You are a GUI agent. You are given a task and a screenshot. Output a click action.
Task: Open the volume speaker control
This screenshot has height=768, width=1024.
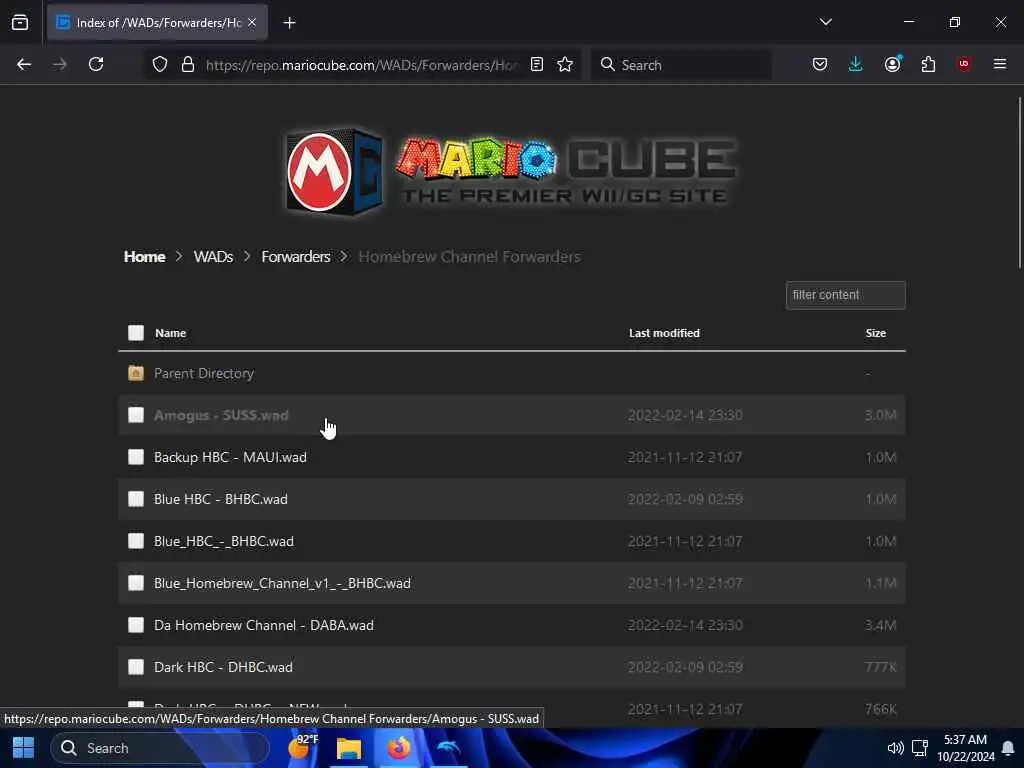coord(895,748)
